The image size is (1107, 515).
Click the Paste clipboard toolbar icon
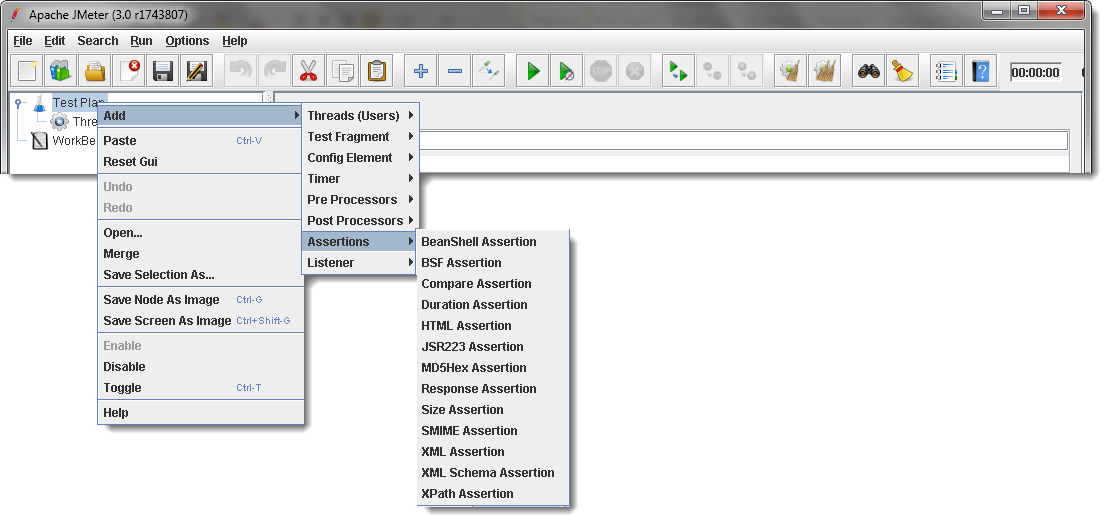coord(377,71)
